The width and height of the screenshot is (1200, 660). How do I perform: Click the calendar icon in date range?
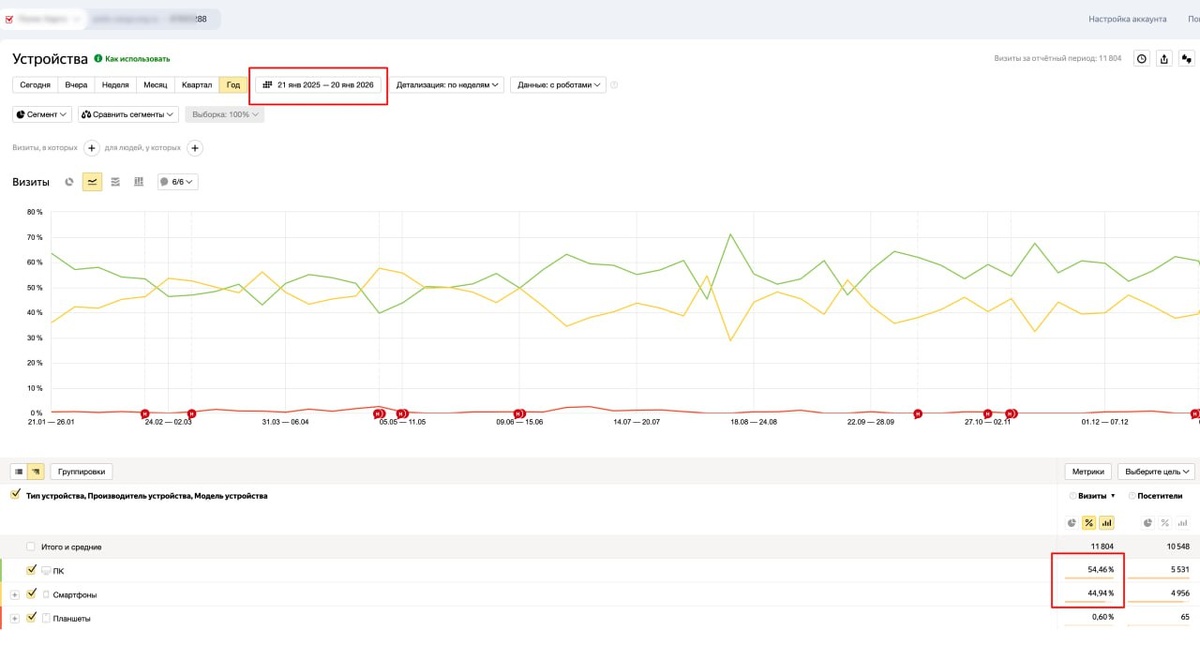click(x=267, y=85)
